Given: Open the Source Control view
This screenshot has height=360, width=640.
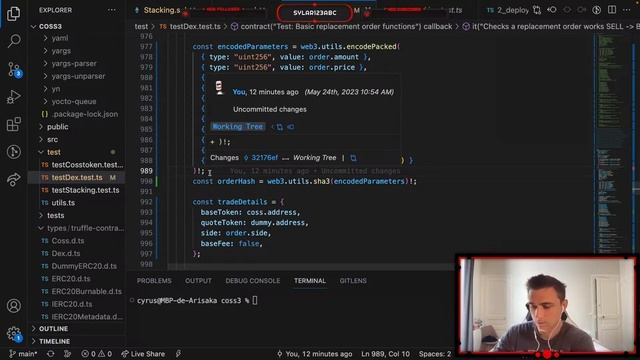Looking at the screenshot, I should click(14, 69).
